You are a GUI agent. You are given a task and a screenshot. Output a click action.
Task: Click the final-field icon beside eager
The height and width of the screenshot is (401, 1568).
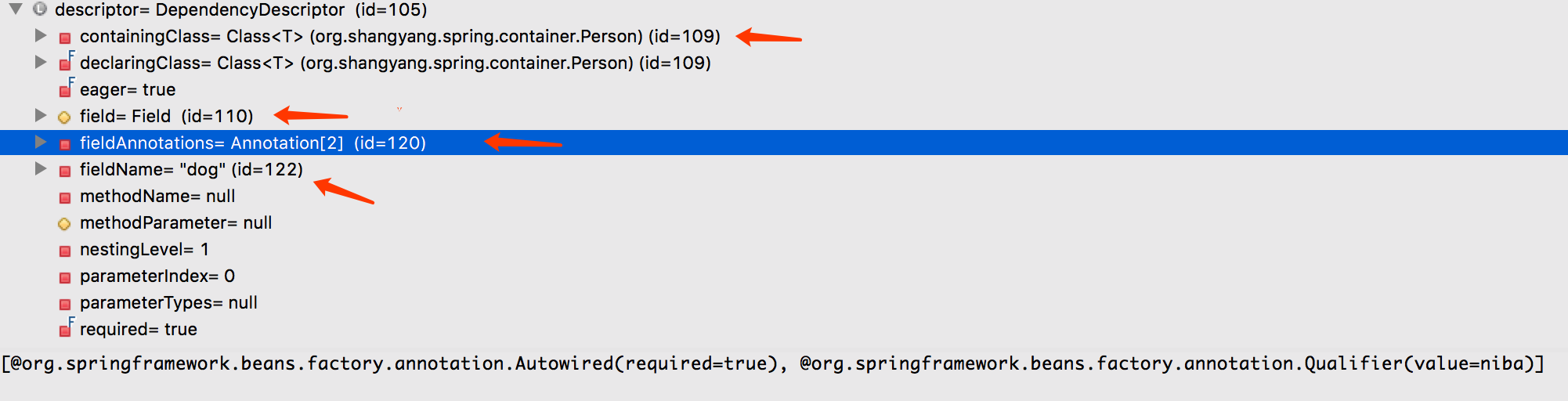(66, 89)
